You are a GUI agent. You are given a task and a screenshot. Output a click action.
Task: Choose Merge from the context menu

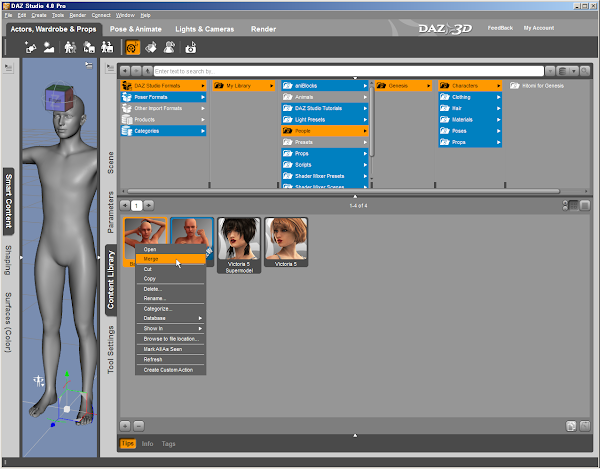170,259
